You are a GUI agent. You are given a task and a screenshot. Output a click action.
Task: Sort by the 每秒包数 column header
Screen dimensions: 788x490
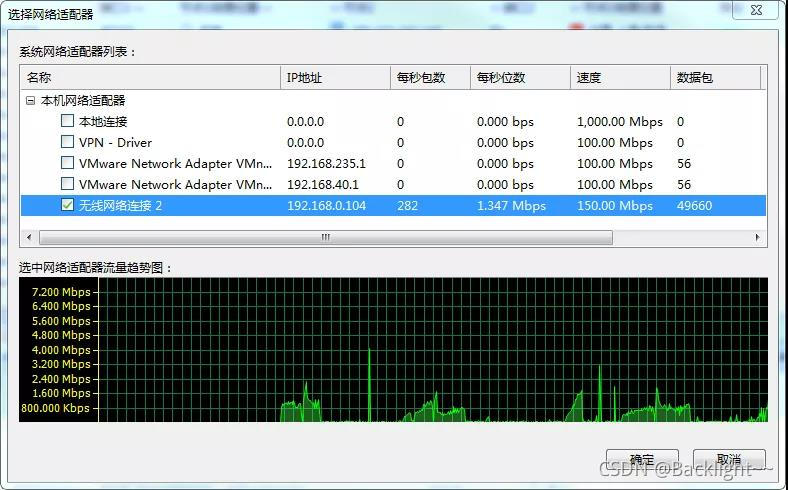tap(430, 77)
